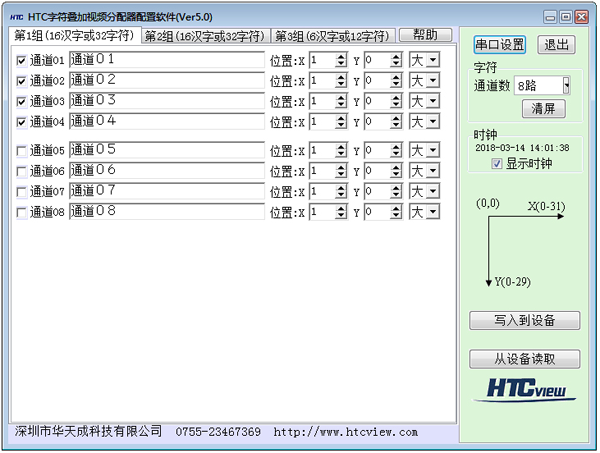Switch to the 第3组 tab

[333, 36]
